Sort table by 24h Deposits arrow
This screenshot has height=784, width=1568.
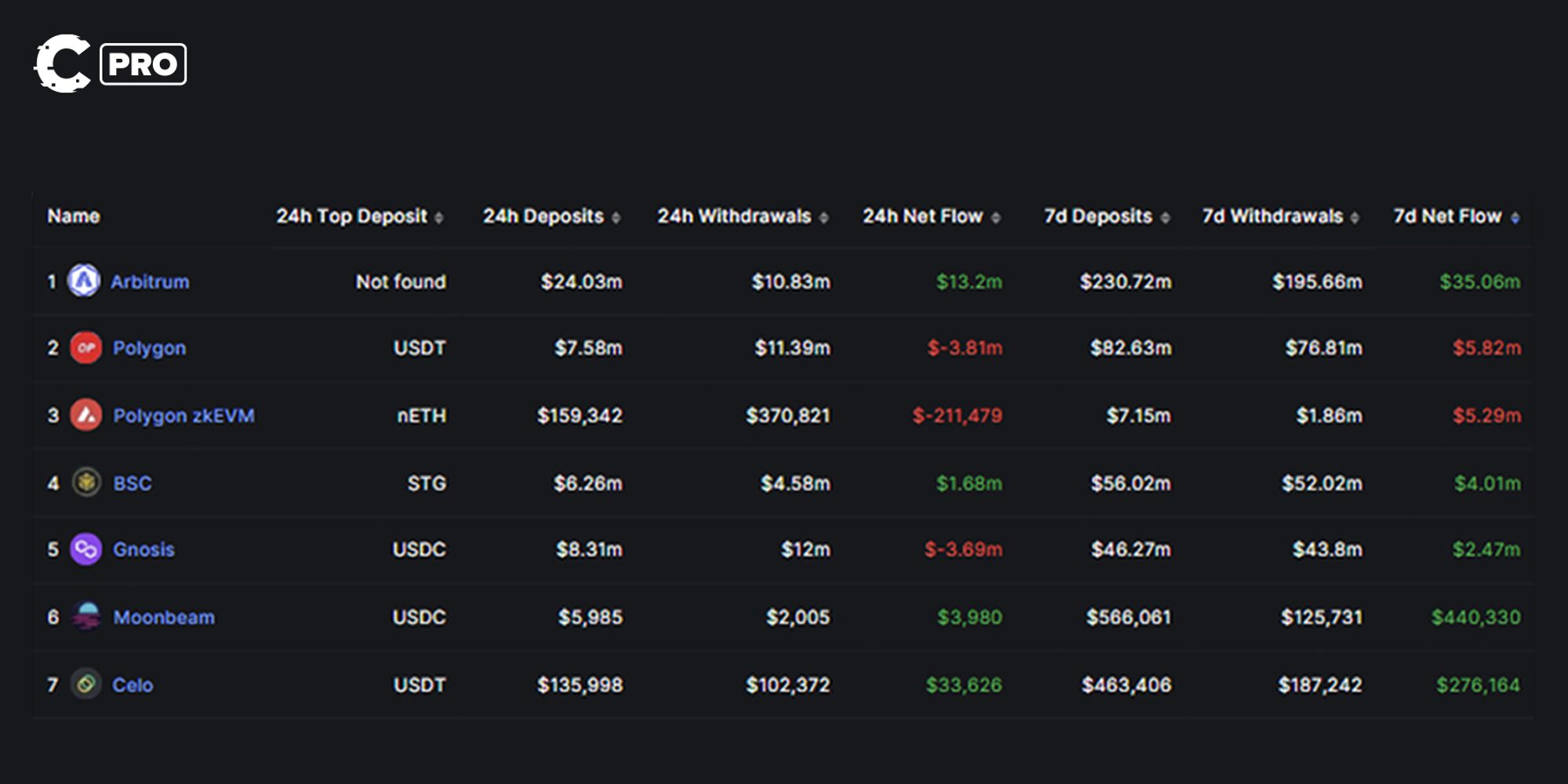click(x=616, y=218)
